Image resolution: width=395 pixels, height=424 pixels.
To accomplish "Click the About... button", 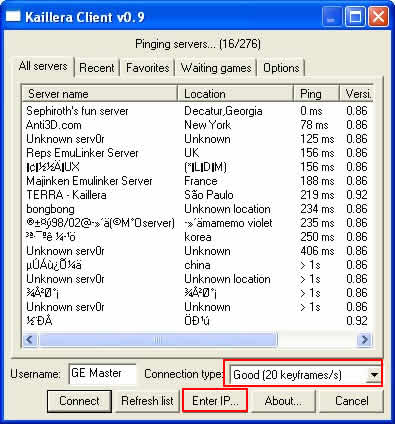I will pos(283,401).
